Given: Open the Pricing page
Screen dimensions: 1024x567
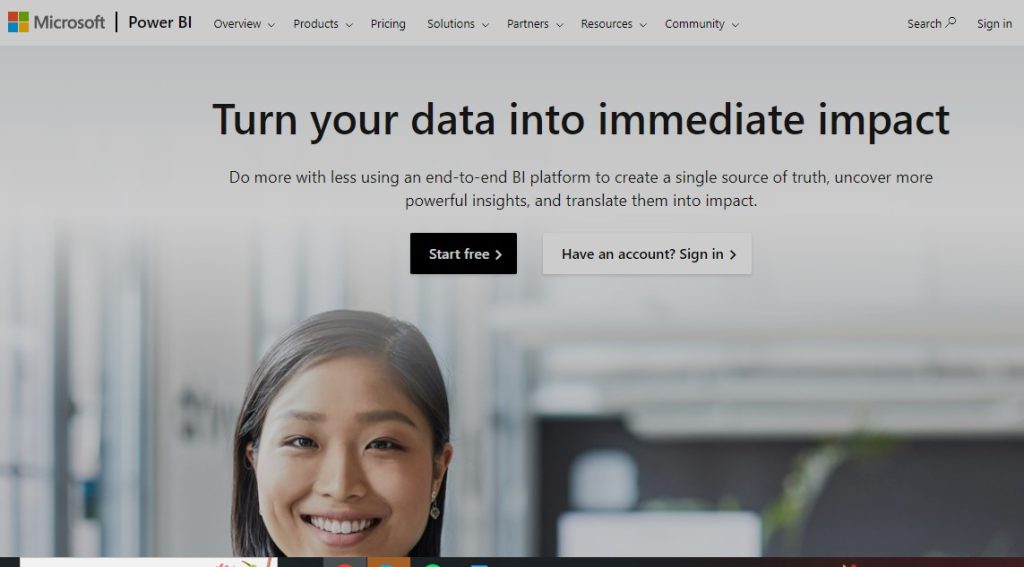Looking at the screenshot, I should point(388,24).
